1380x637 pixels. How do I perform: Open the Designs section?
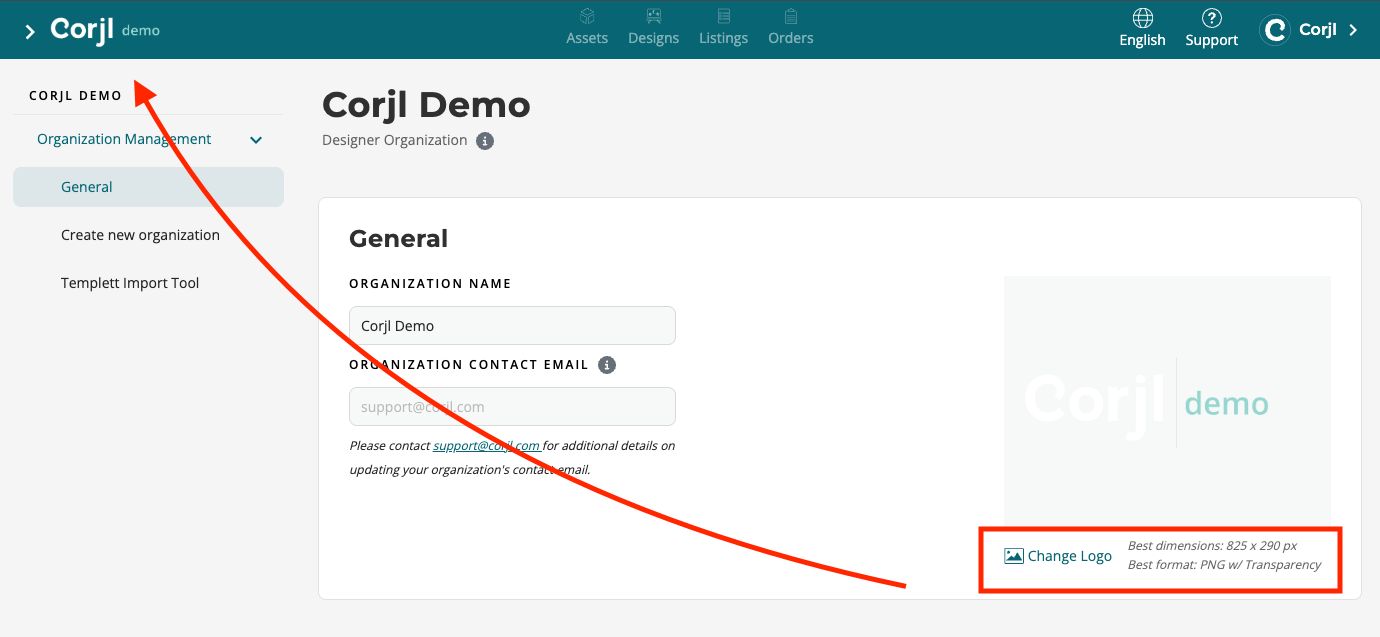(654, 27)
